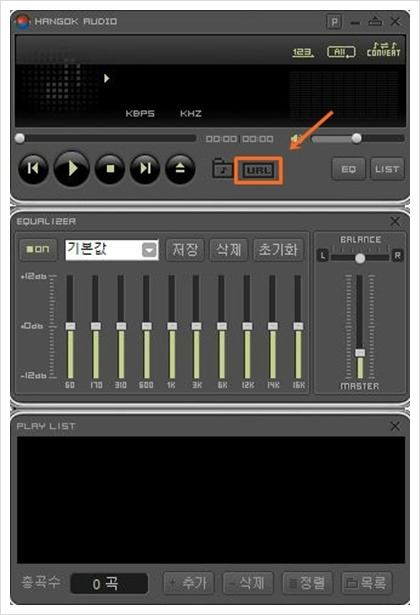Screen dimensions: 420x615
Task: Open the URL stream button
Action: (x=258, y=170)
